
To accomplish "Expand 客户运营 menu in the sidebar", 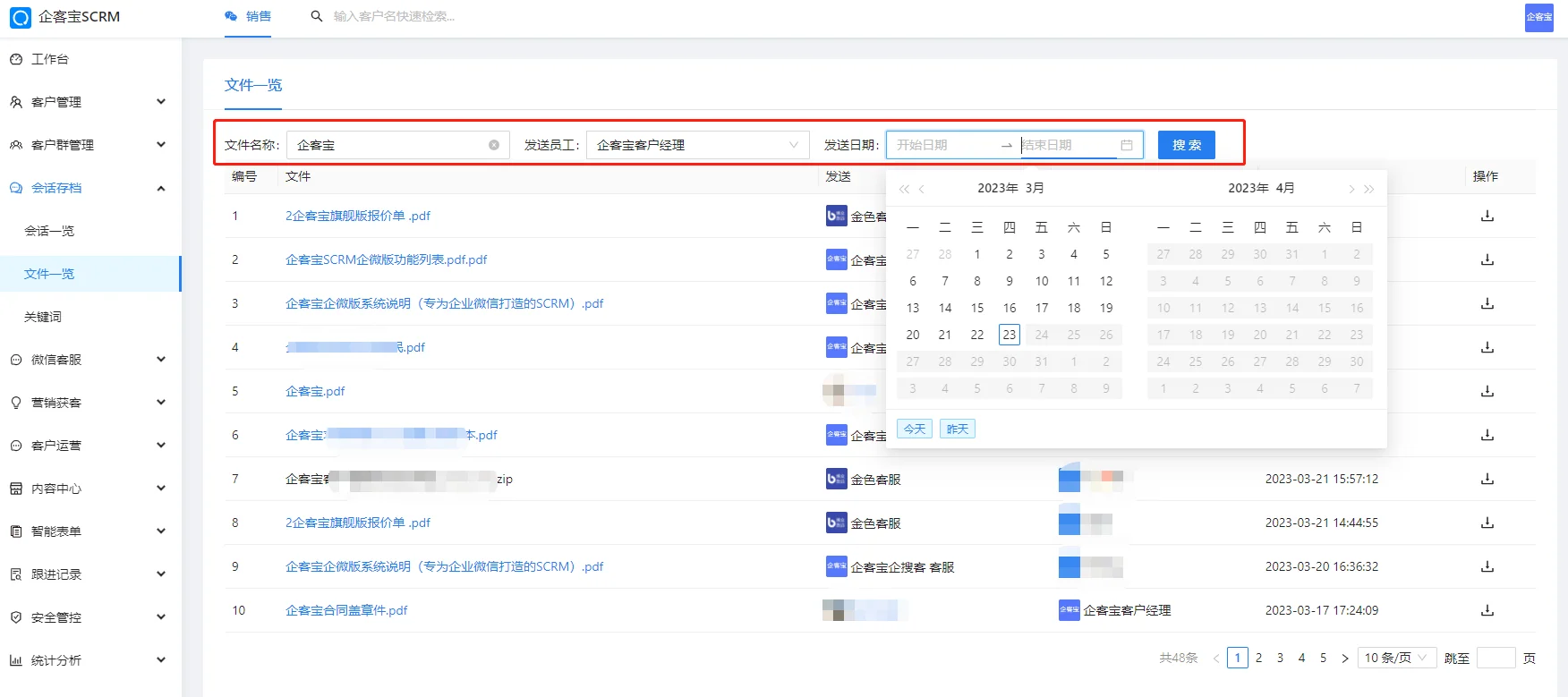I will (89, 446).
